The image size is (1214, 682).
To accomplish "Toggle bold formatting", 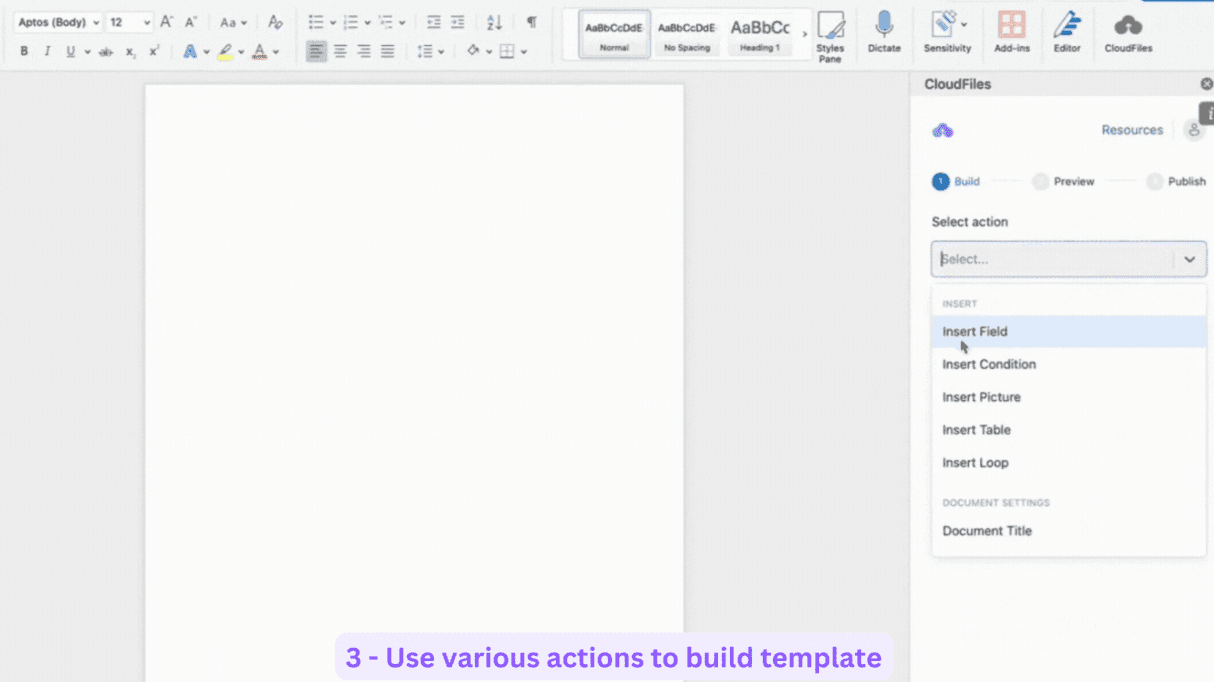I will pyautogui.click(x=24, y=52).
